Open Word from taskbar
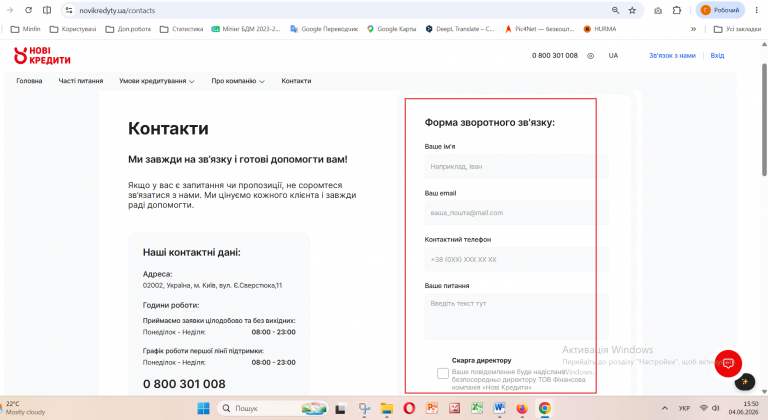The width and height of the screenshot is (768, 420). (500, 408)
